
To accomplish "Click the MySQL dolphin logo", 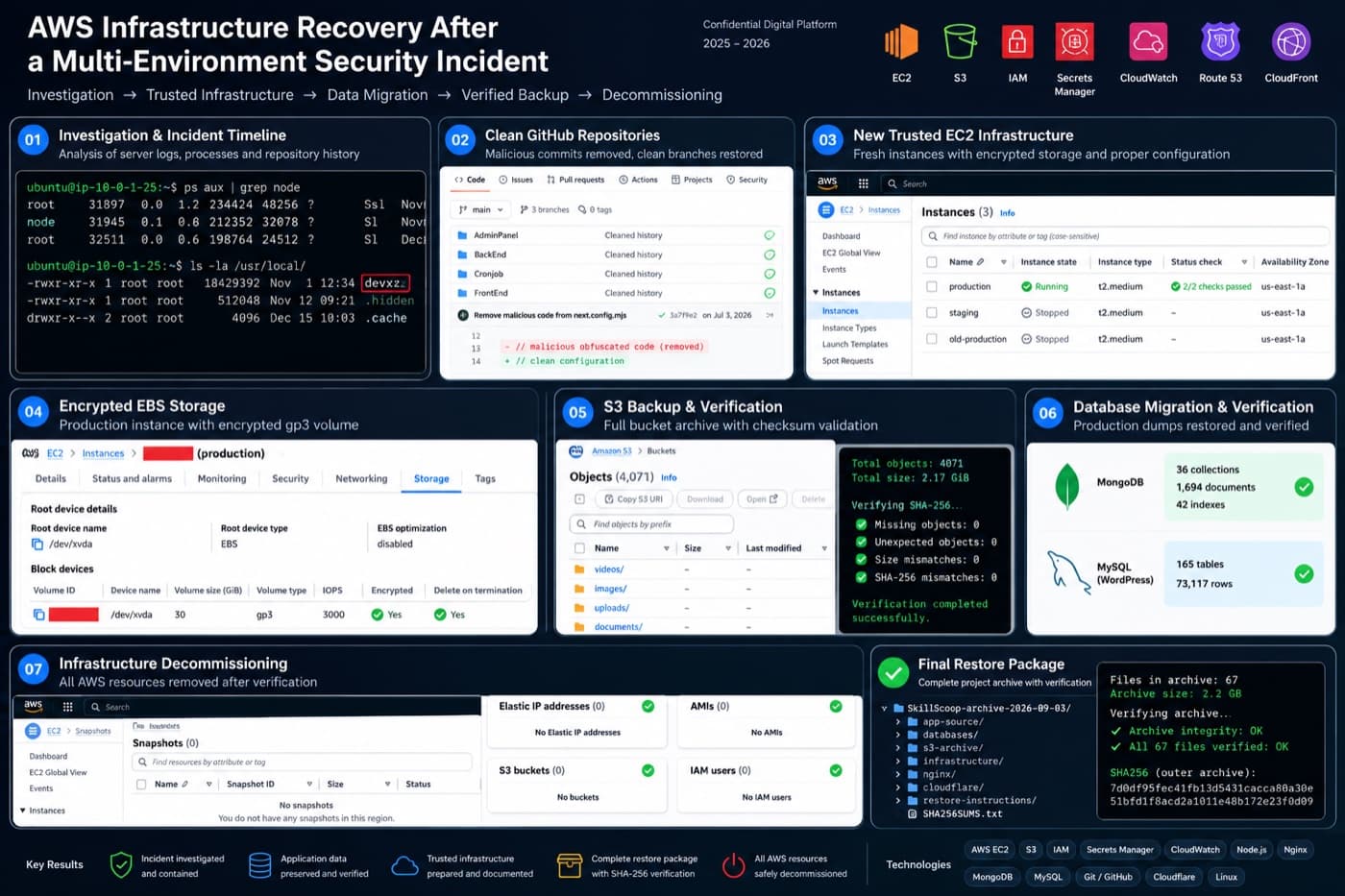I will tap(1068, 571).
